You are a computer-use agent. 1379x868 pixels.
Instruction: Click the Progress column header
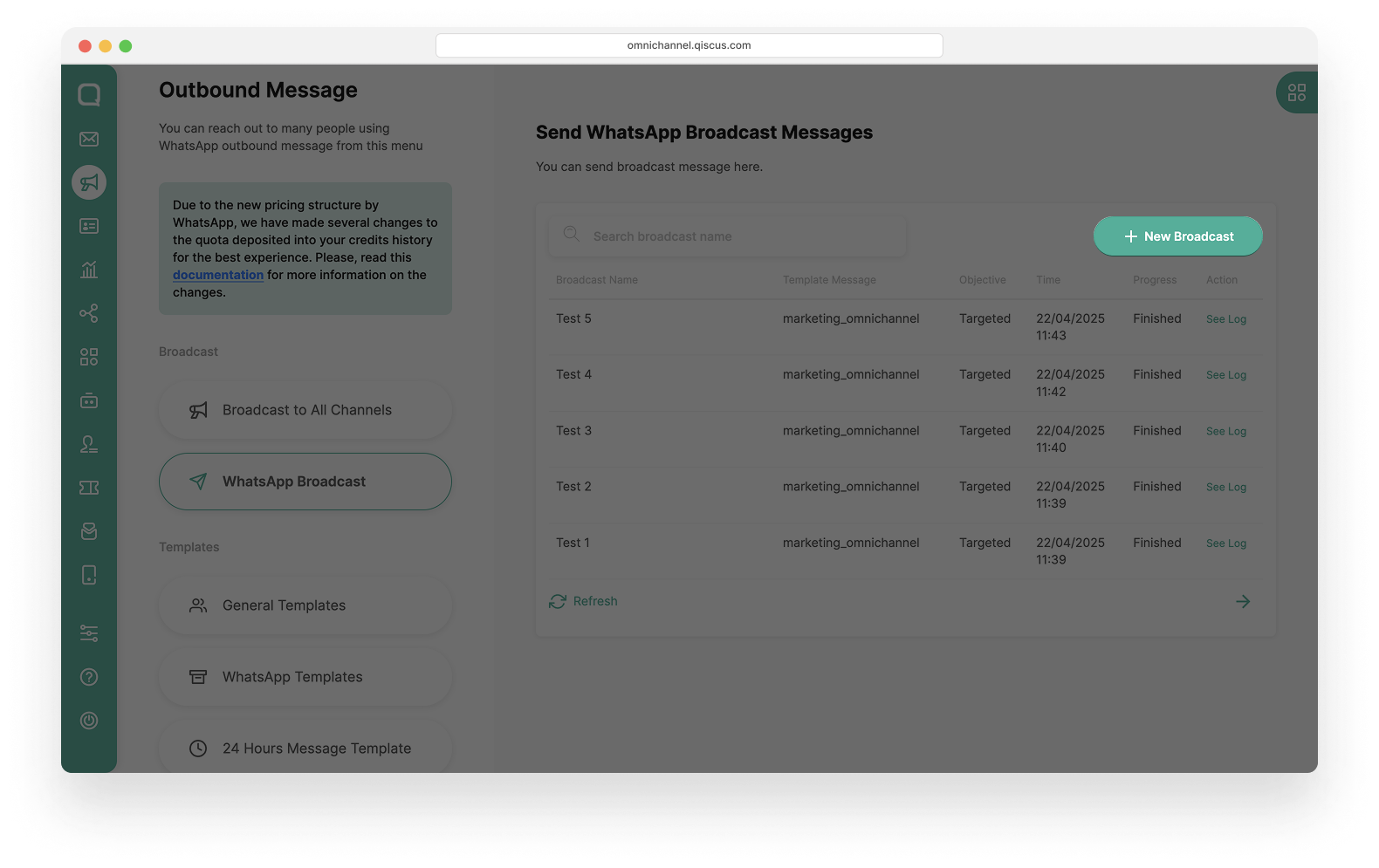point(1155,280)
